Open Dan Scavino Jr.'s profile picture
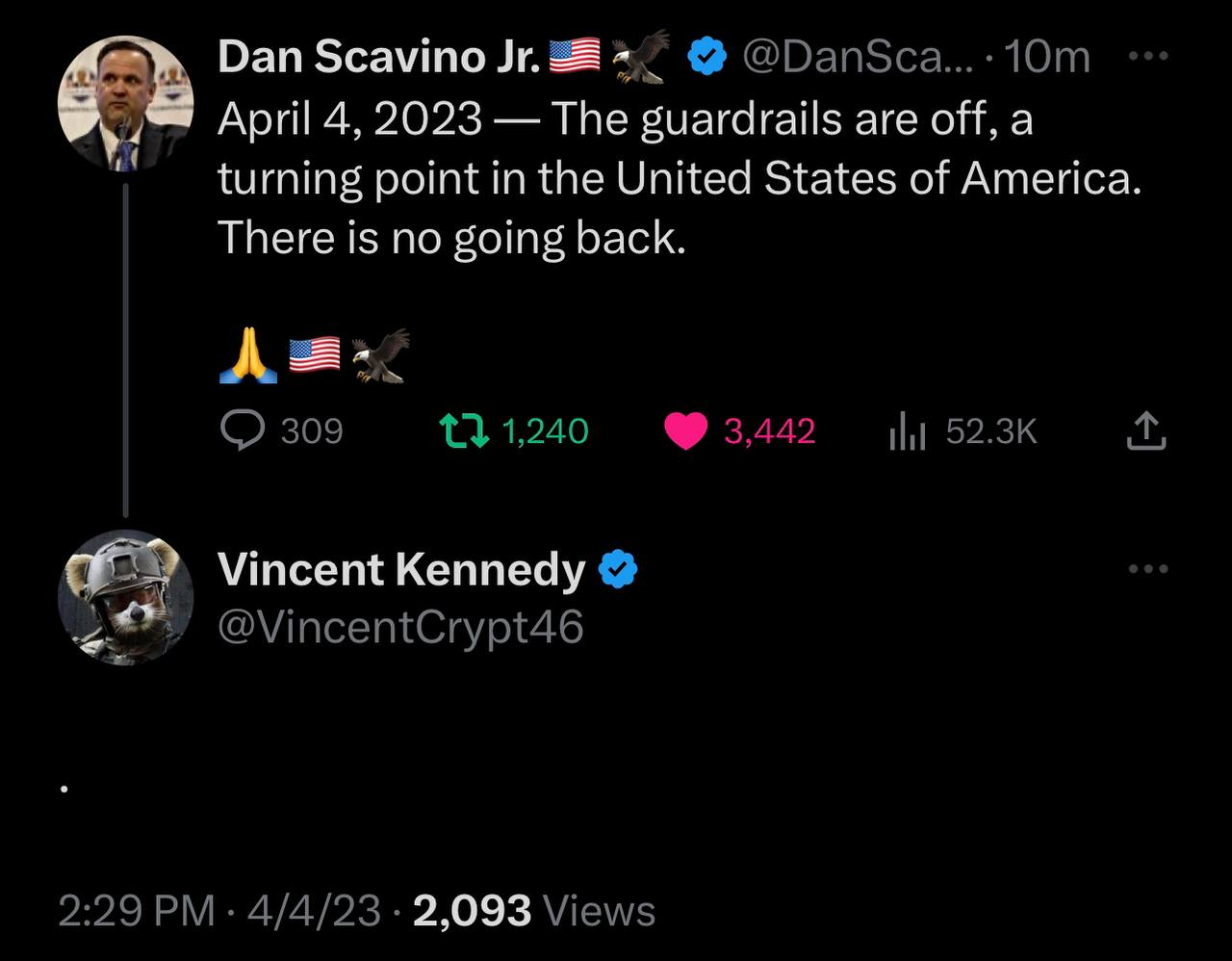Viewport: 1232px width, 961px height. (125, 103)
